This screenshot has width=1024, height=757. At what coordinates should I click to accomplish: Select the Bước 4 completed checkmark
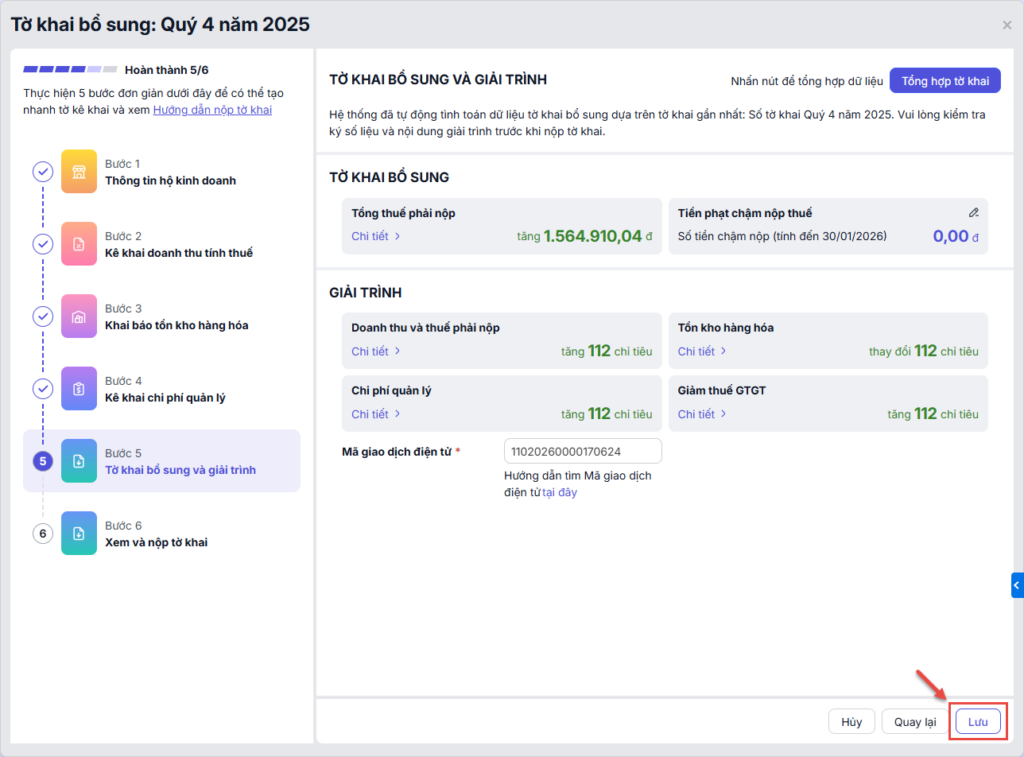click(x=43, y=388)
